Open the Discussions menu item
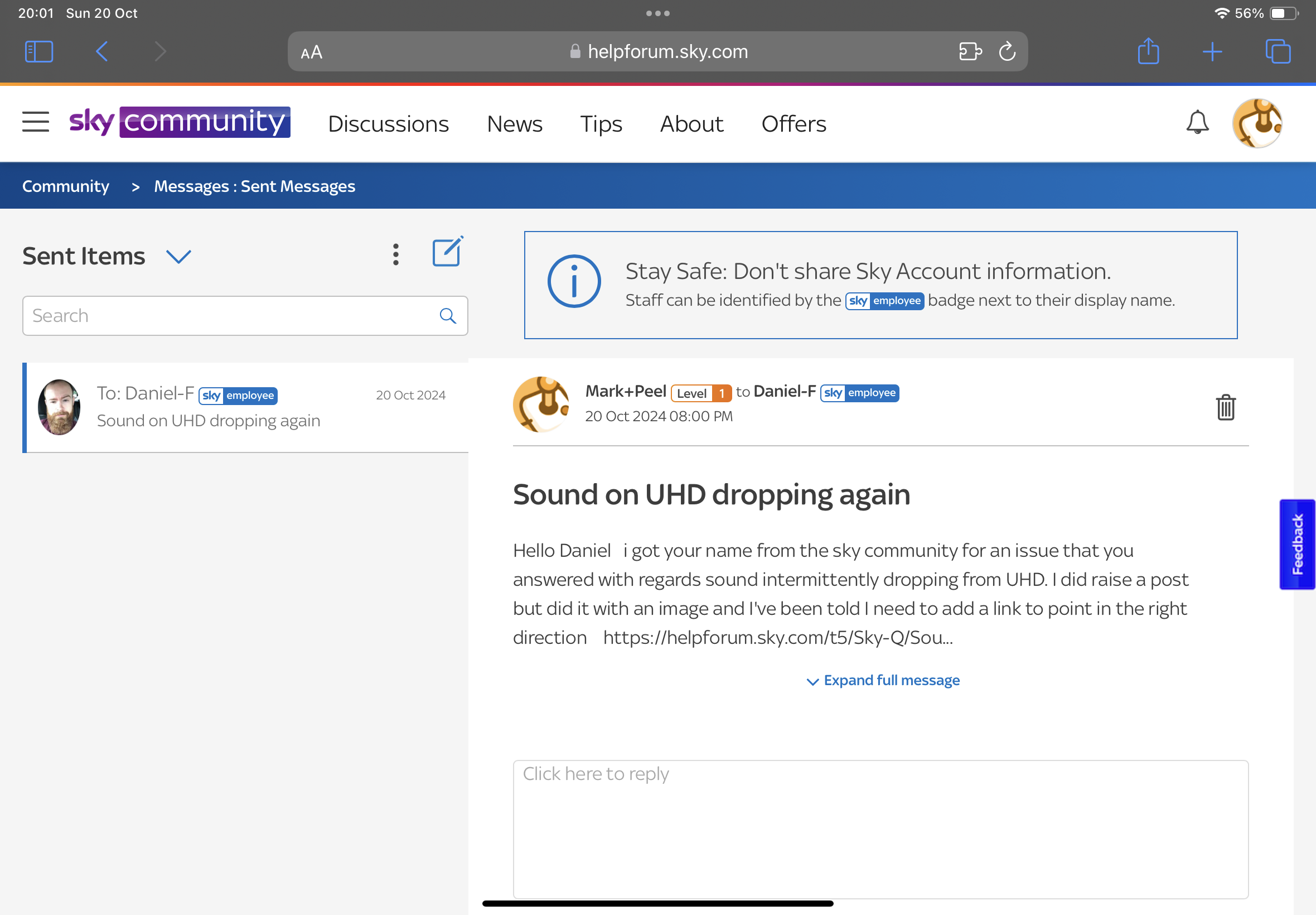The width and height of the screenshot is (1316, 915). [388, 124]
